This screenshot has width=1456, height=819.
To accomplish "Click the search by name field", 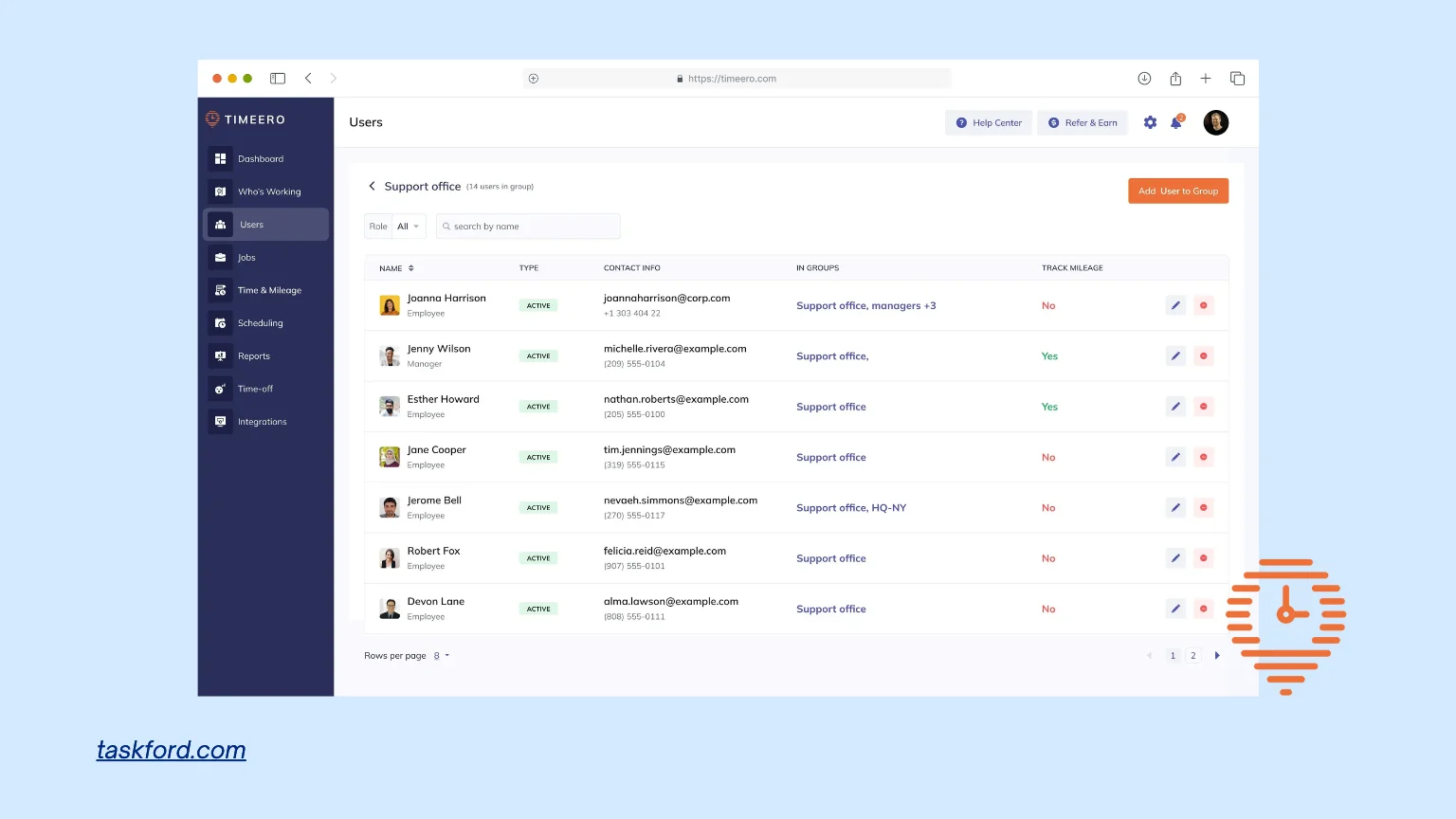I will [531, 227].
